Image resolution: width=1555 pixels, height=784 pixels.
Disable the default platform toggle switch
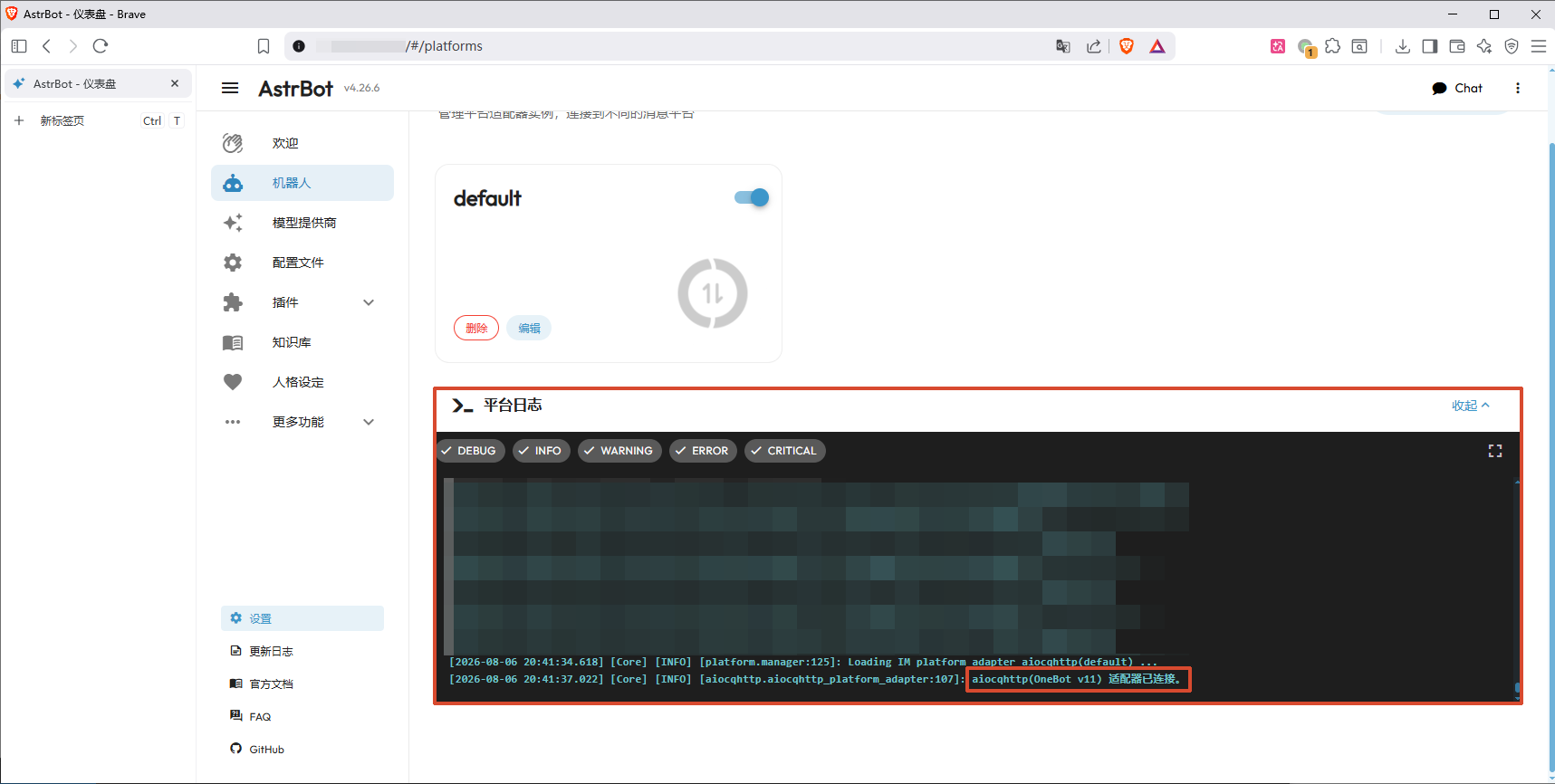(x=752, y=197)
